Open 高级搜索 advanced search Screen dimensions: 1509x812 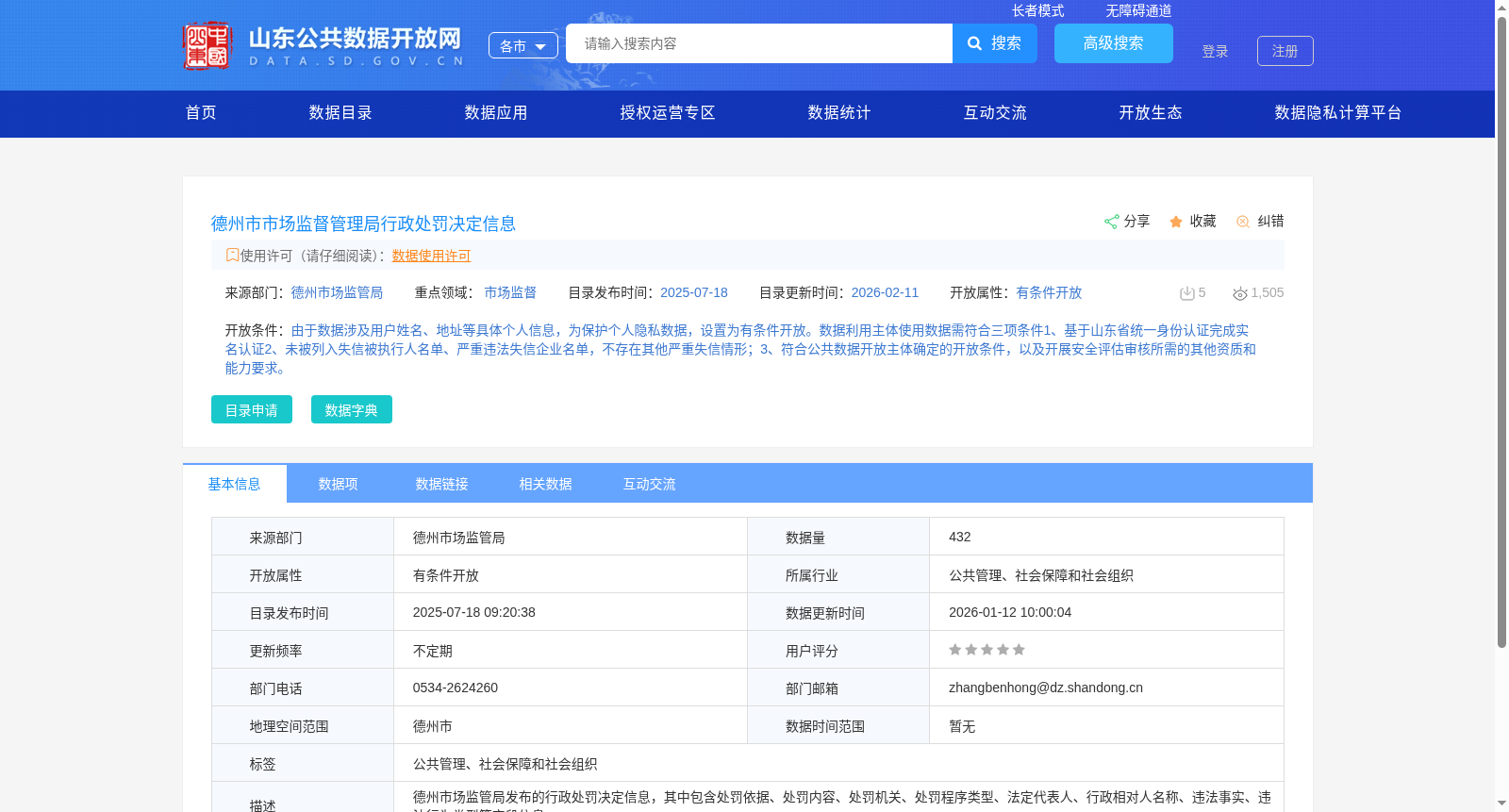tap(1114, 43)
